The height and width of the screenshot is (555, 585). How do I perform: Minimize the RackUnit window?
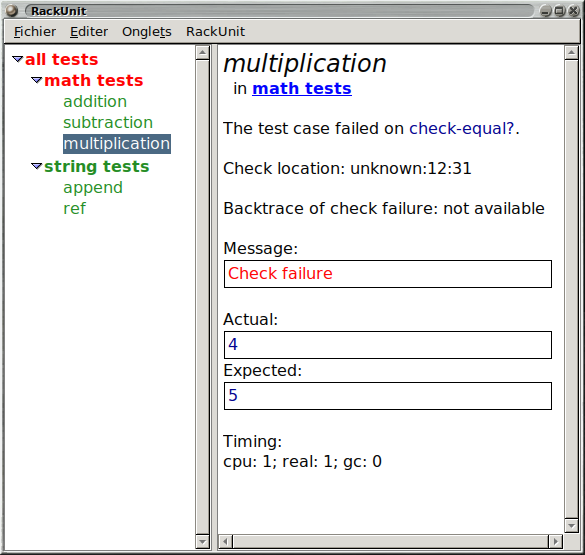coord(545,11)
